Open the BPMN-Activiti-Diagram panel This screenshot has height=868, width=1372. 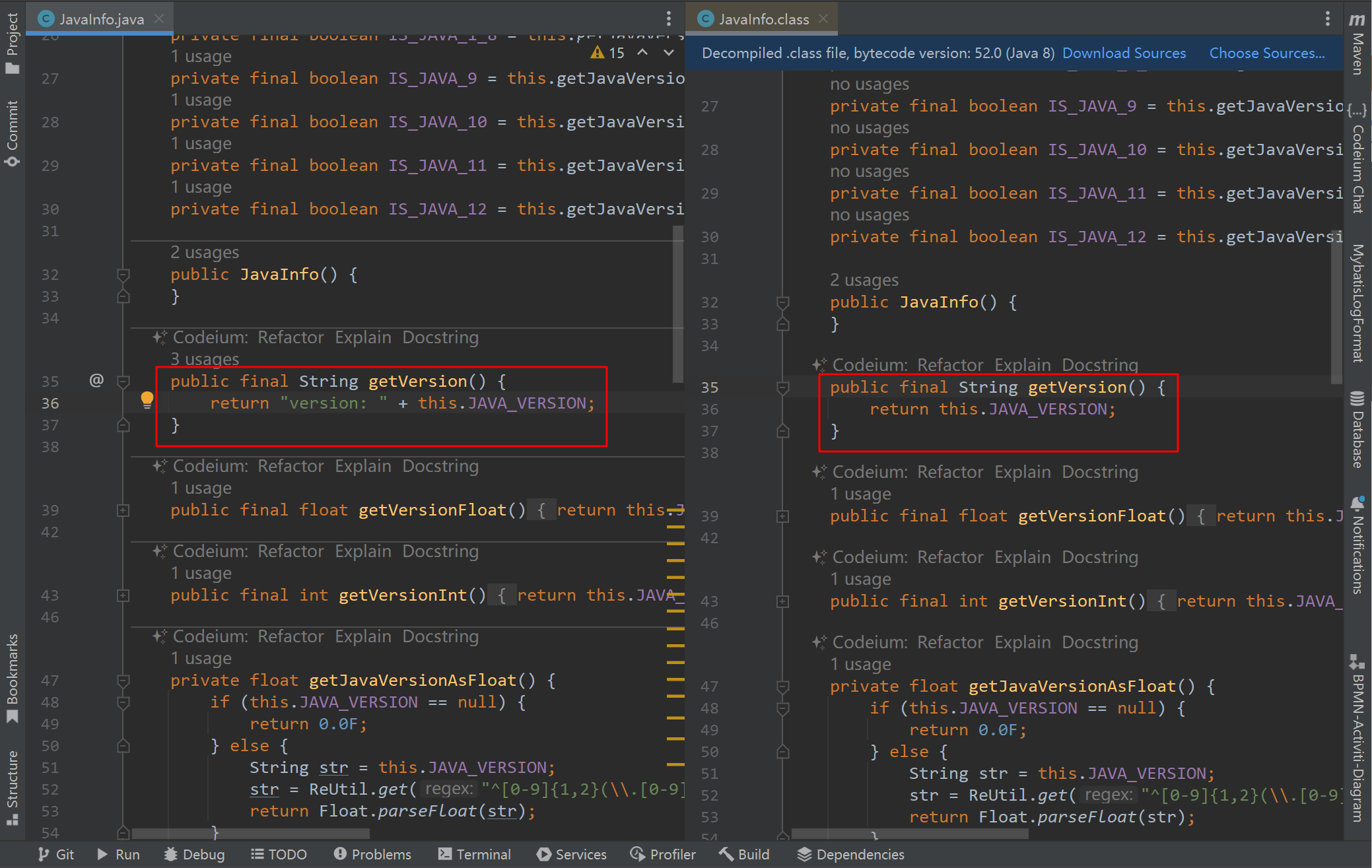(1357, 738)
